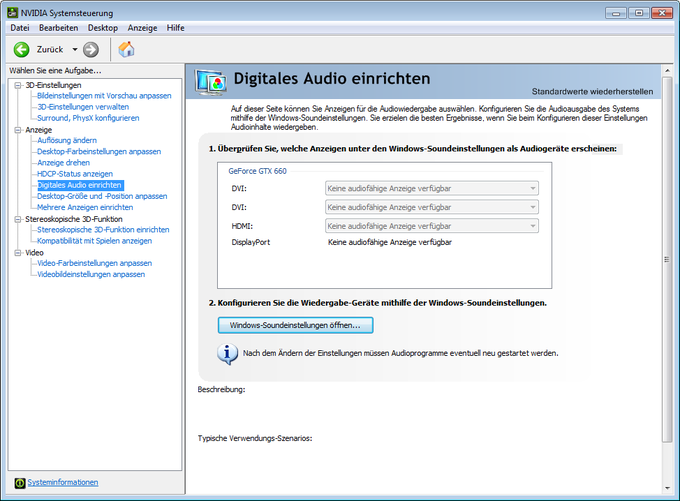Select the highlighted Digitales Audio einrichten item
The width and height of the screenshot is (680, 501).
point(81,185)
